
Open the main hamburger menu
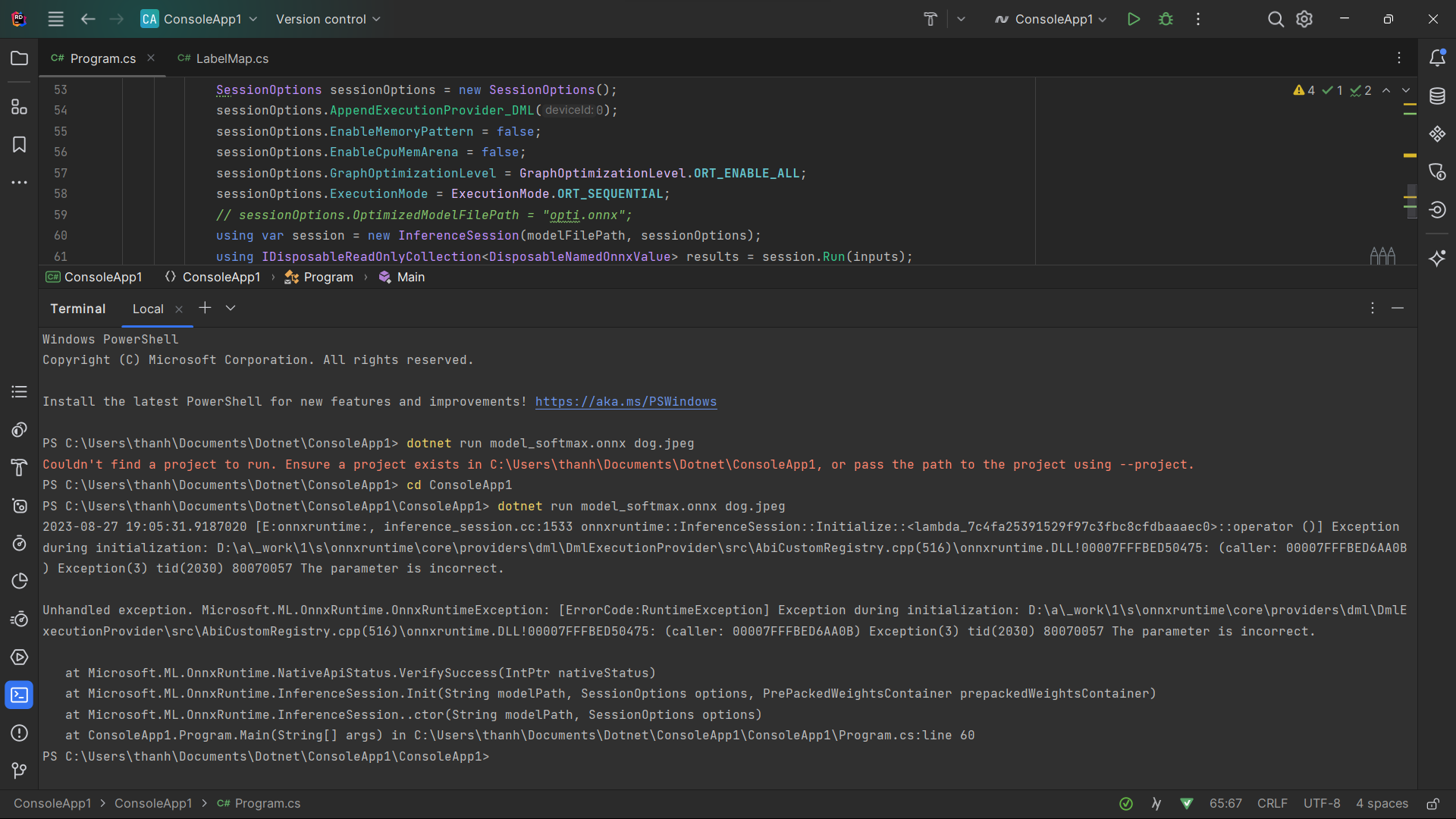pos(55,19)
